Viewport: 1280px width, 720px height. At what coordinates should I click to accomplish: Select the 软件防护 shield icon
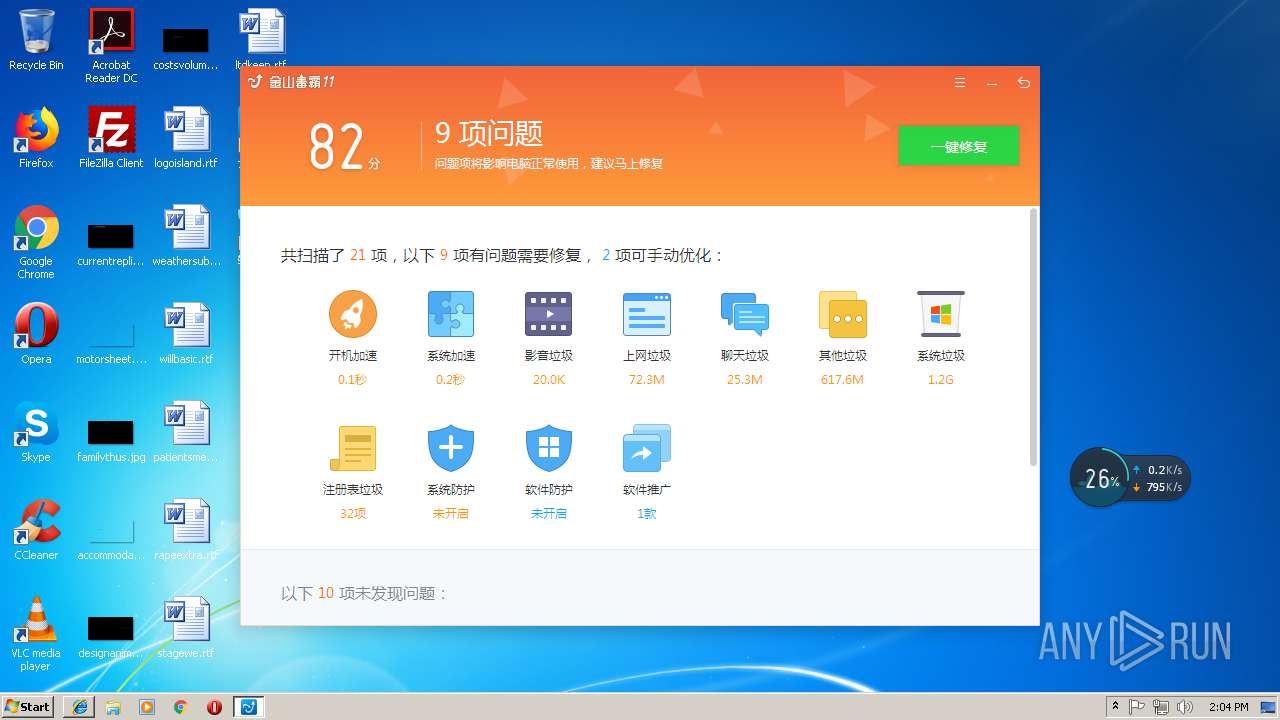548,448
